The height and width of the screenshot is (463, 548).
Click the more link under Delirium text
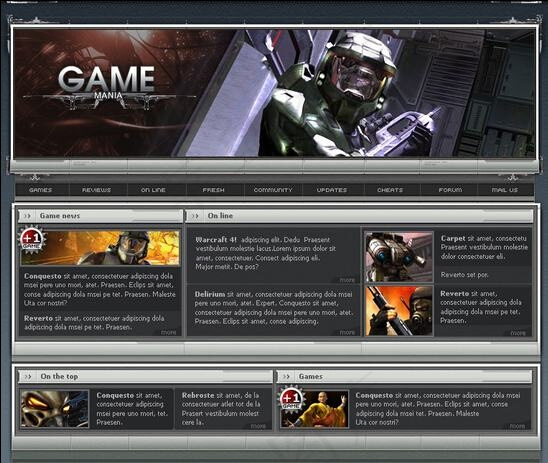(347, 332)
